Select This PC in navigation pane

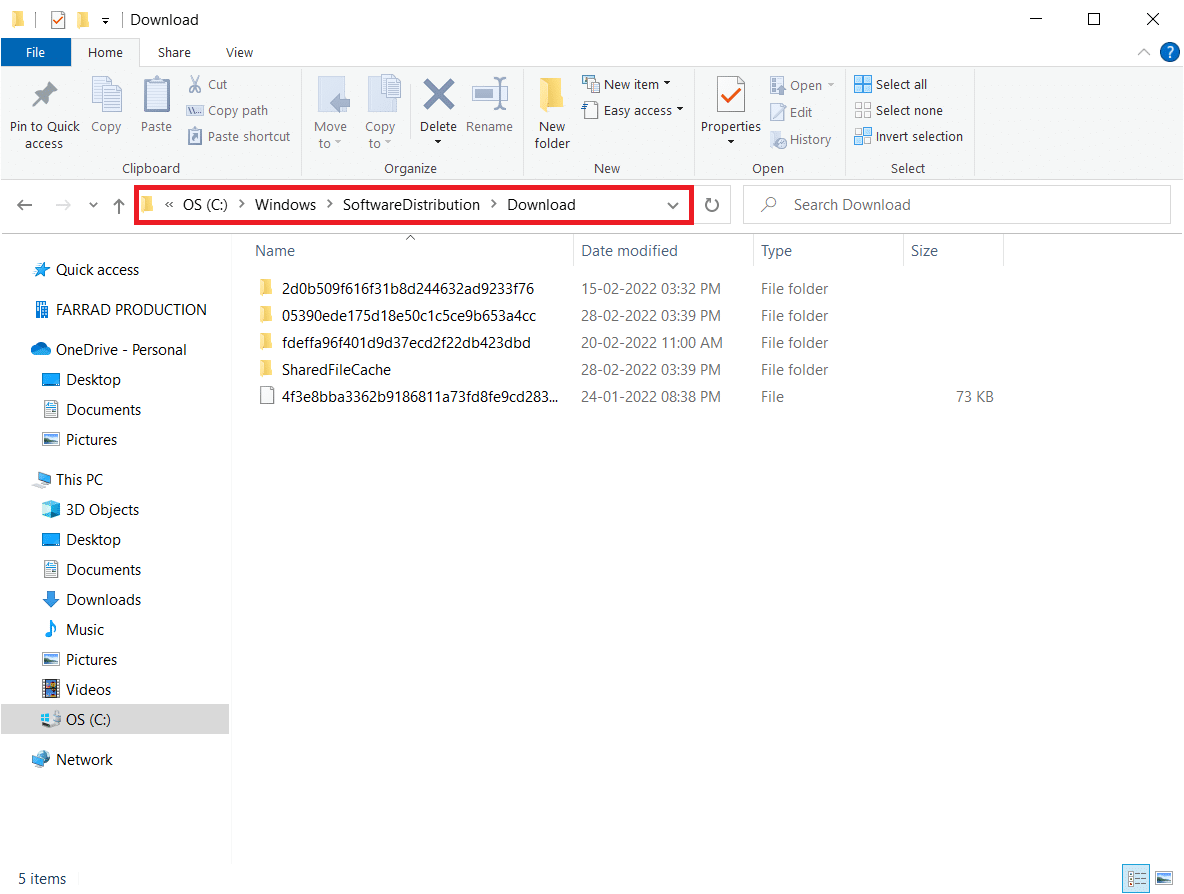coord(79,479)
